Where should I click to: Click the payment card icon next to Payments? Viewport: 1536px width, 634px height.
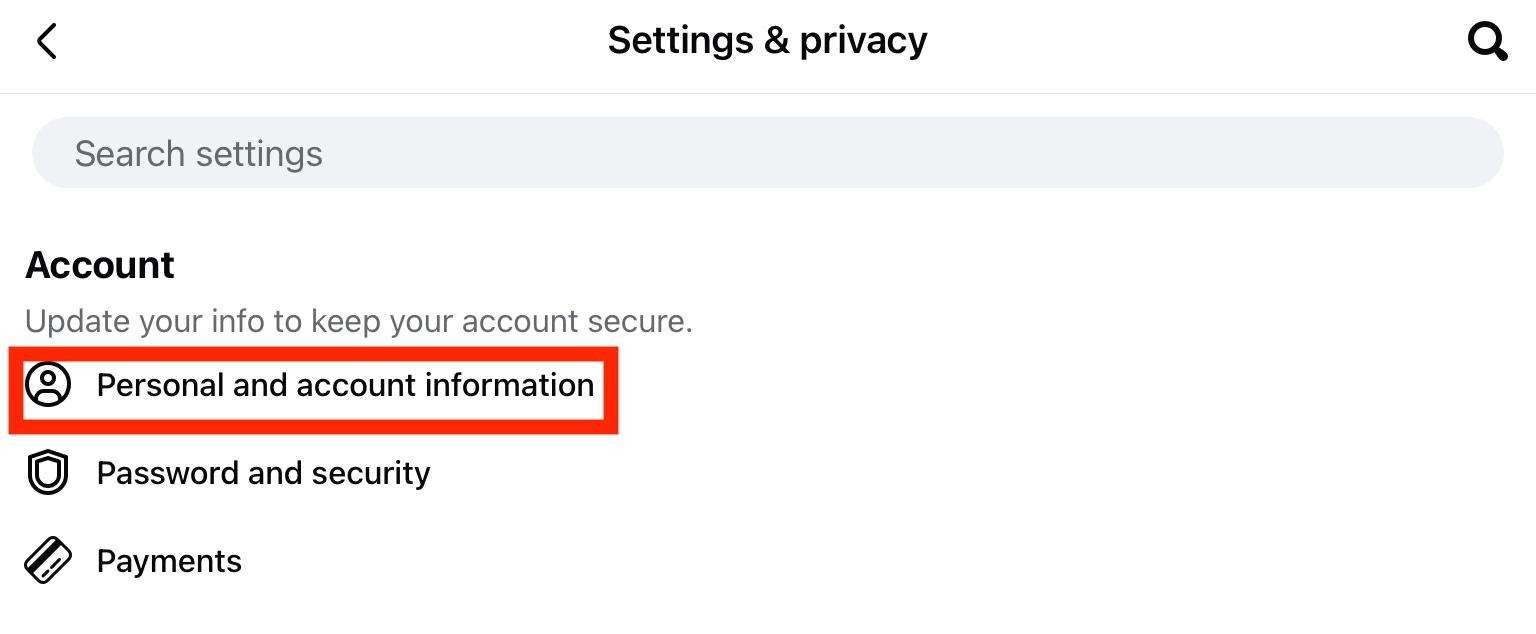[x=48, y=560]
